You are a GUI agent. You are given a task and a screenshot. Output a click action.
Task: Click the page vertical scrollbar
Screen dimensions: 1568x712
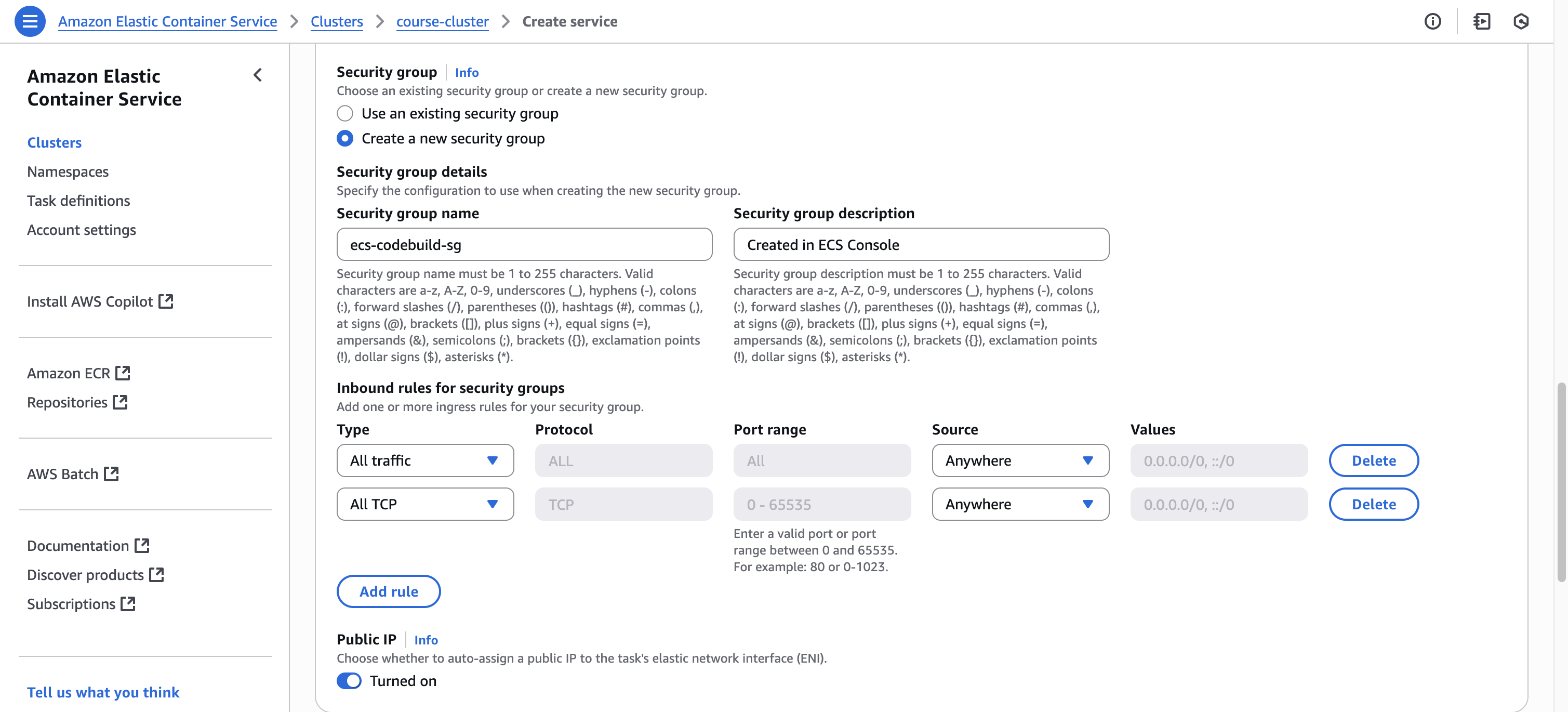click(1561, 481)
